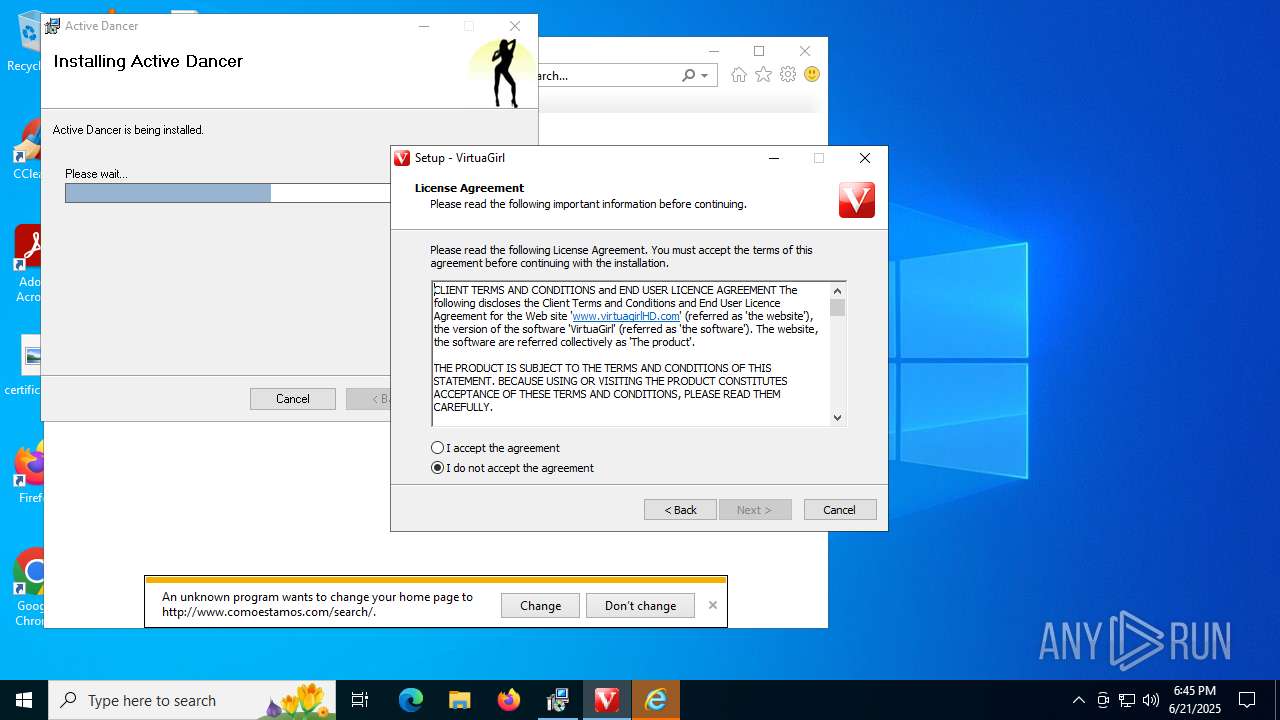This screenshot has height=720, width=1280.
Task: Click the Active Dancer install progress bar
Action: pyautogui.click(x=228, y=193)
